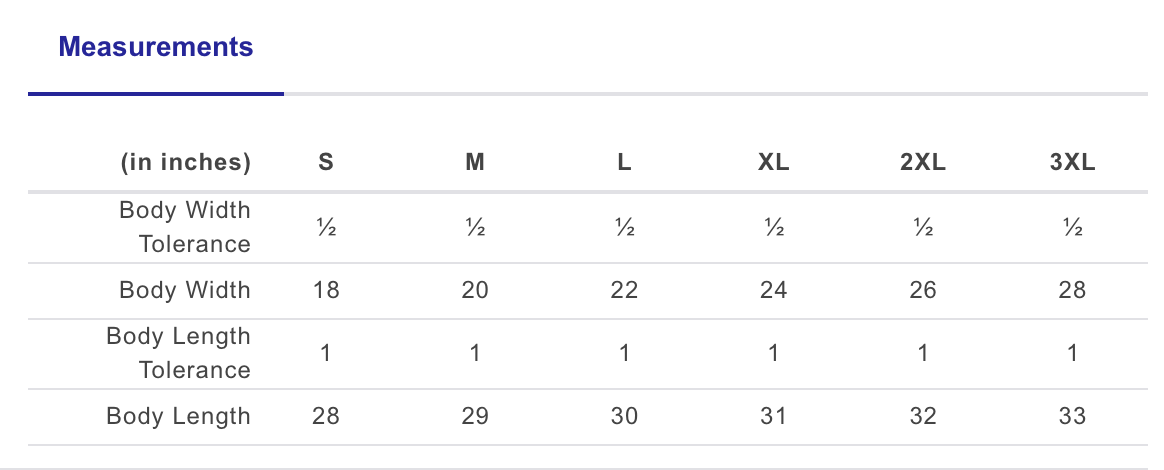This screenshot has height=470, width=1164.
Task: Select the Body Length Tolerance row label
Action: [x=178, y=353]
